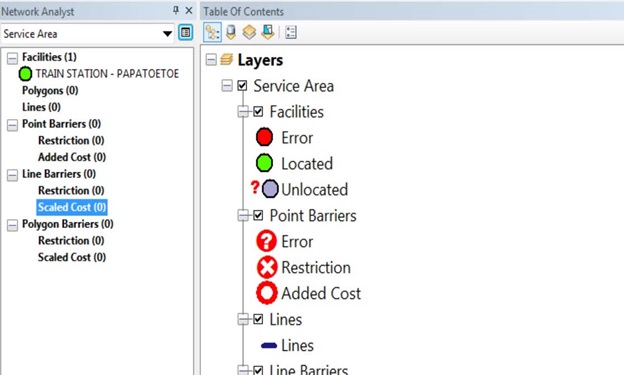Click Point Barriers Error question-mark symbol
The image size is (624, 375).
coord(266,241)
